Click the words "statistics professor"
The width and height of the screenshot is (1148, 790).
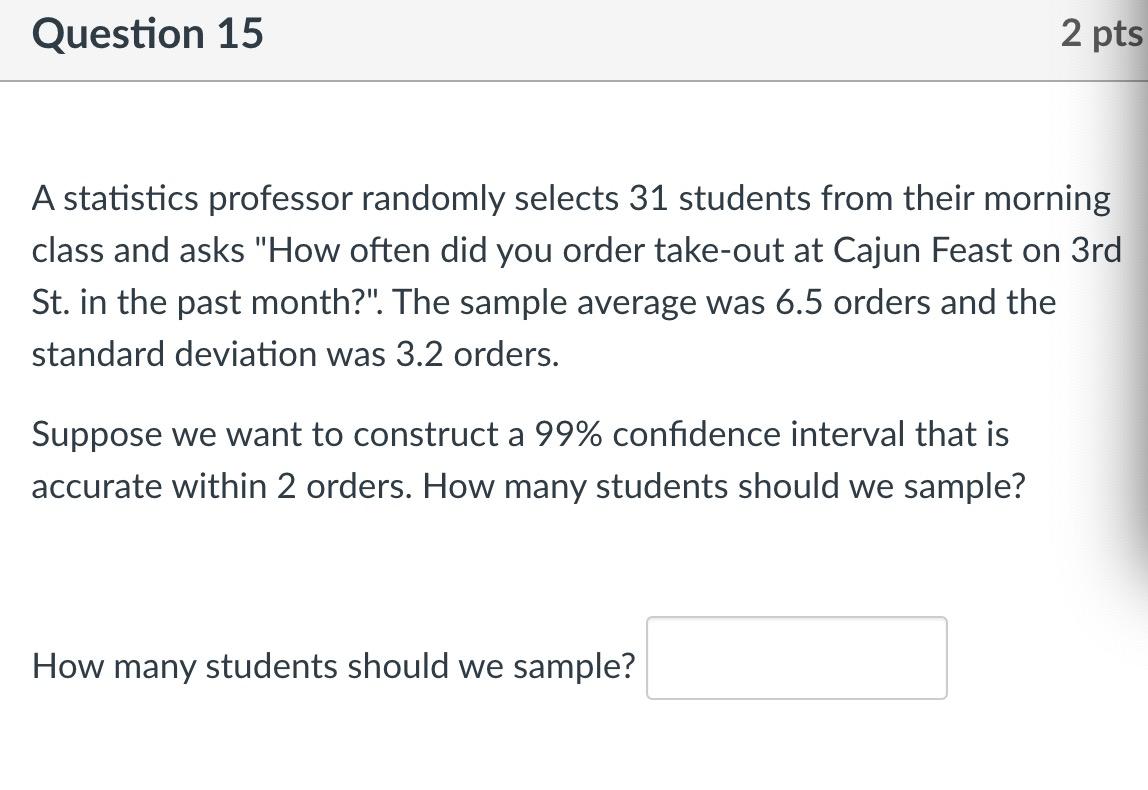tap(205, 199)
